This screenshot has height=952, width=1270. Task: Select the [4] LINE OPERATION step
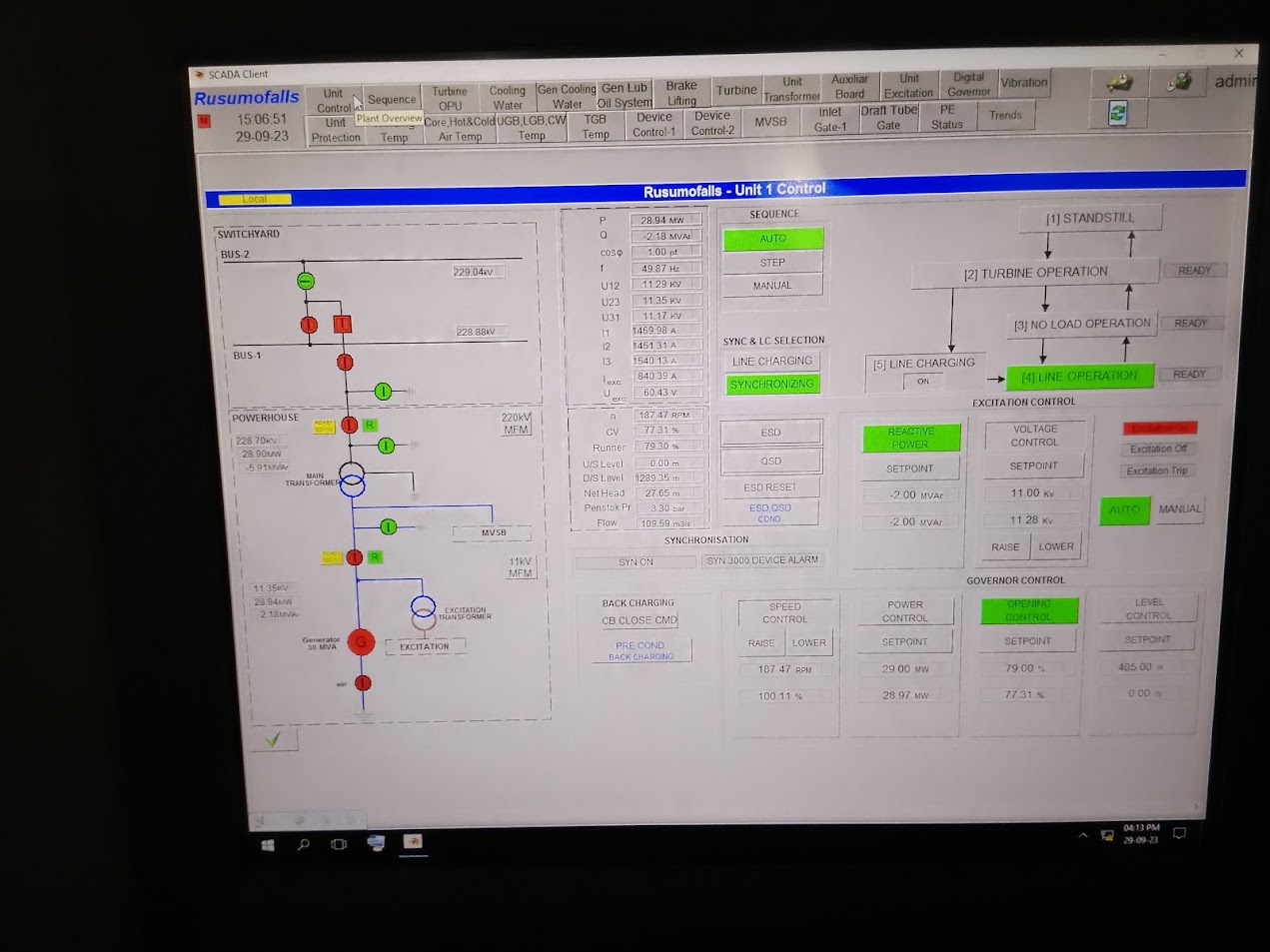[1080, 377]
